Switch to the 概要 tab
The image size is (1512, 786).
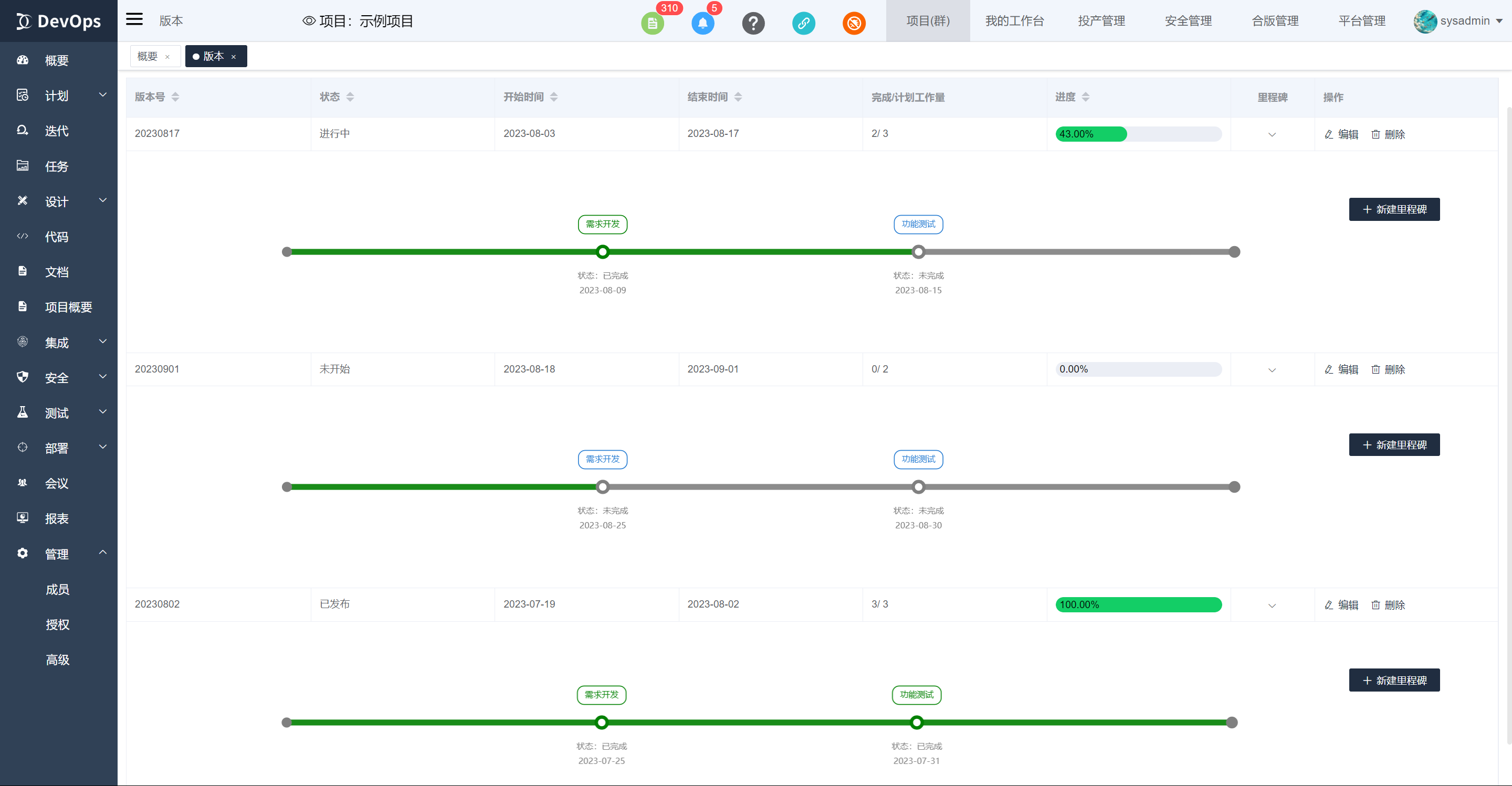tap(148, 56)
